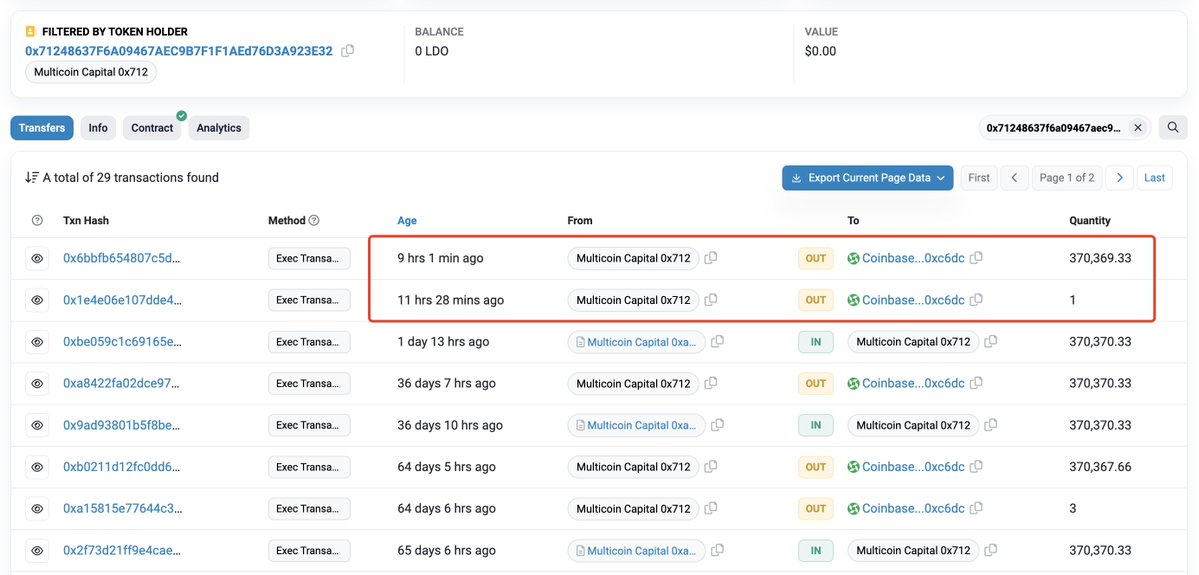
Task: Open transaction hash 0x2f73d21ff9e4cae
Action: (122, 551)
